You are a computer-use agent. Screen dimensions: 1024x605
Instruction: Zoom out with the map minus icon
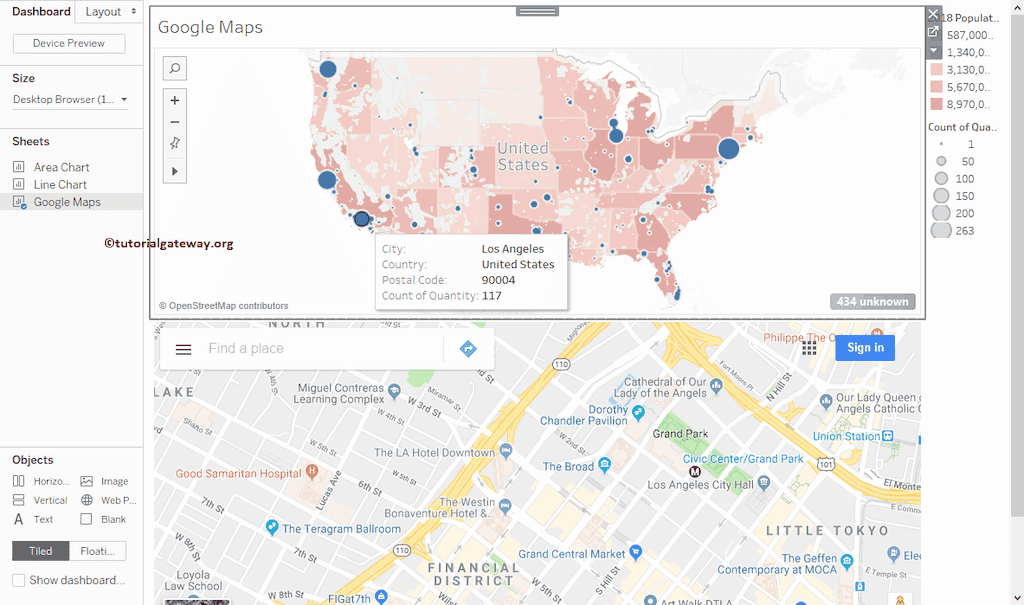(175, 122)
